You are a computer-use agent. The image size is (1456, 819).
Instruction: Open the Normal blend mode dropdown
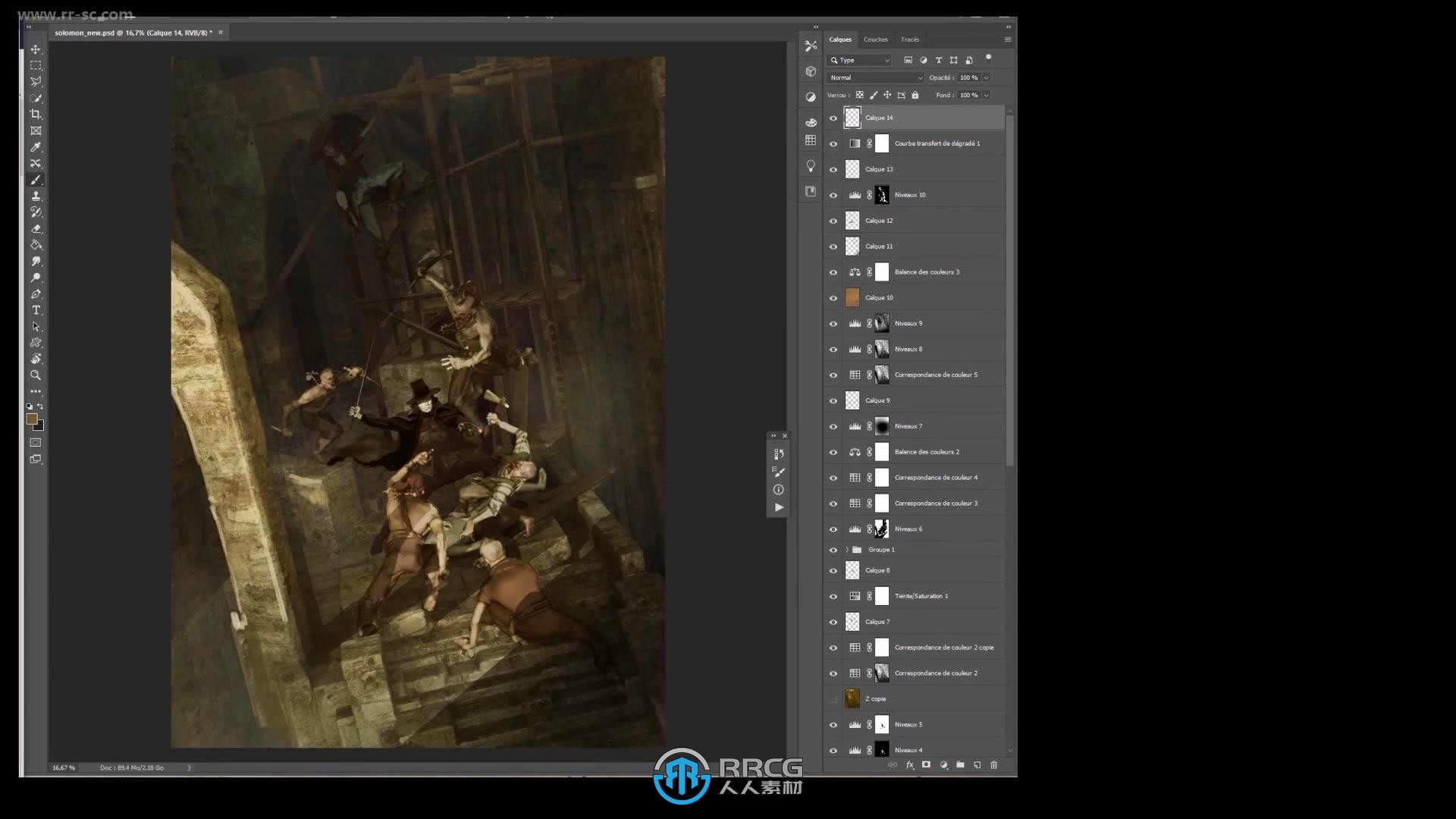point(875,77)
